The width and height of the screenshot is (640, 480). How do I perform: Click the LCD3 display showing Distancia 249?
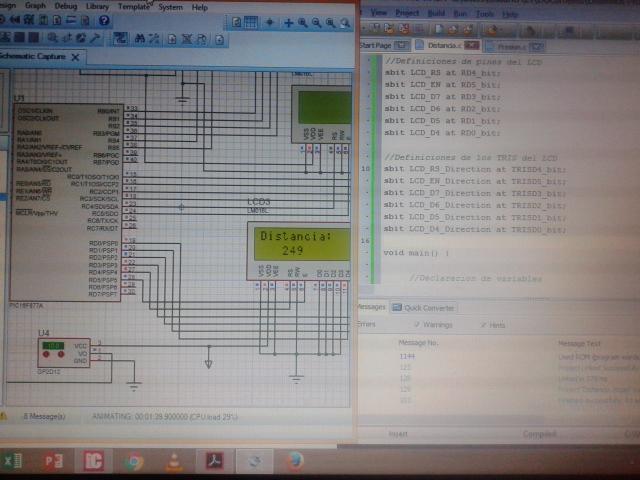pyautogui.click(x=299, y=251)
